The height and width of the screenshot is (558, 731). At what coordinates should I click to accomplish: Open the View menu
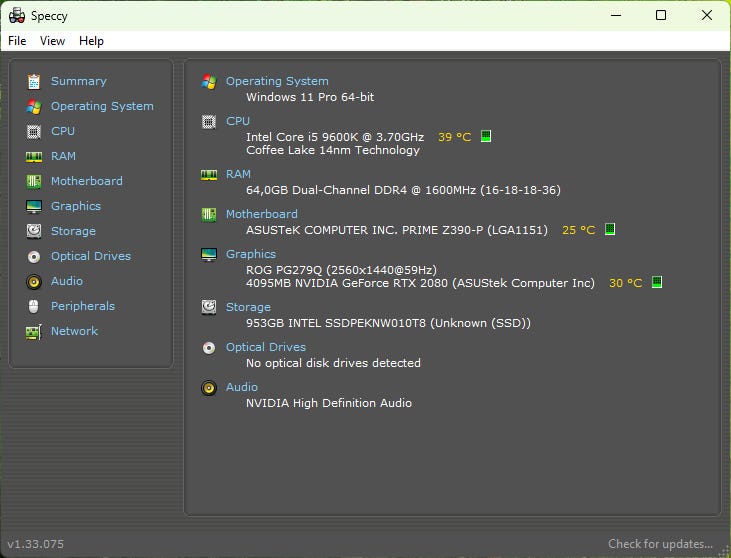coord(52,41)
